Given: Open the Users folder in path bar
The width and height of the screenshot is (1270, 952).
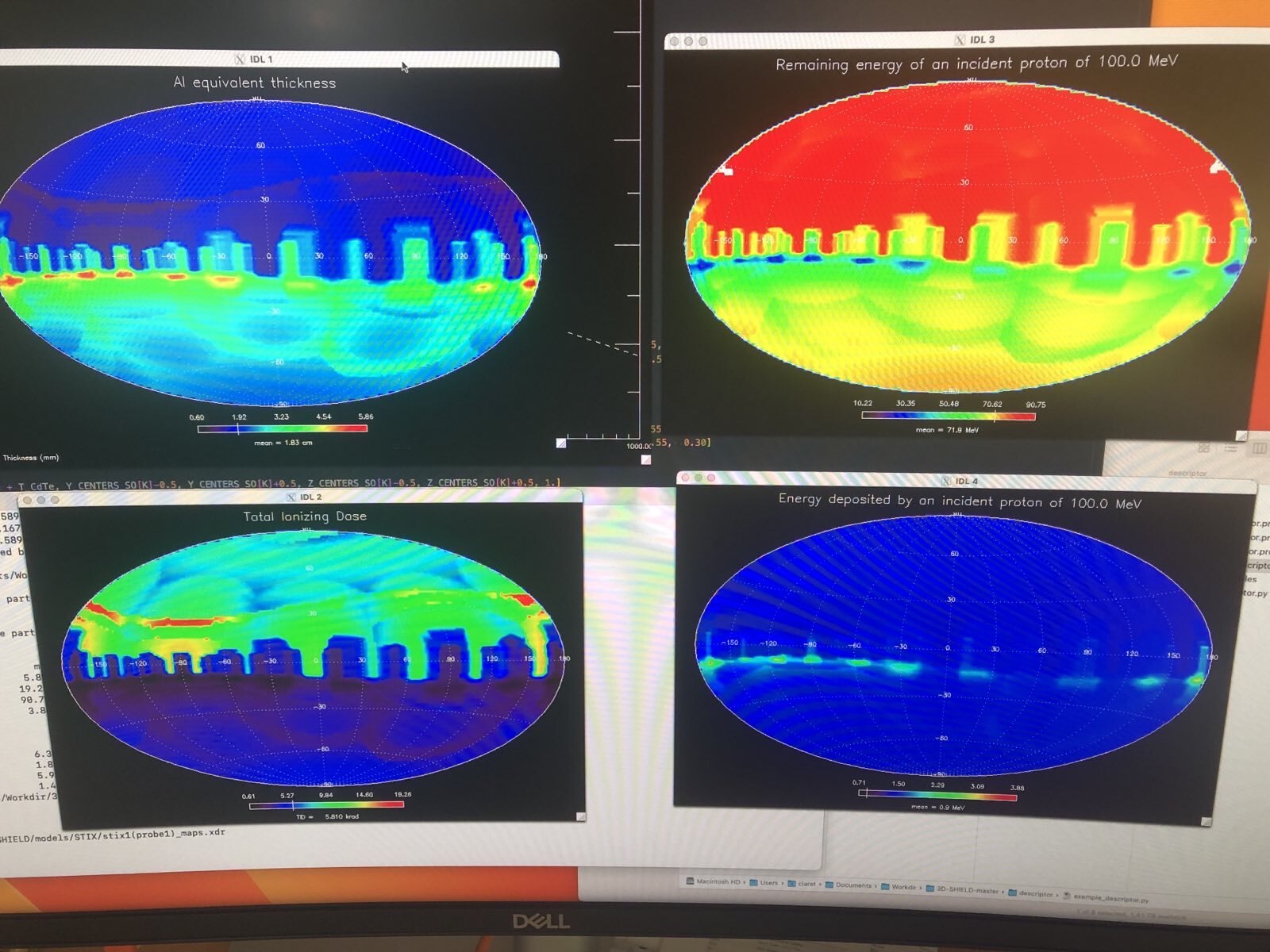Looking at the screenshot, I should [x=768, y=883].
